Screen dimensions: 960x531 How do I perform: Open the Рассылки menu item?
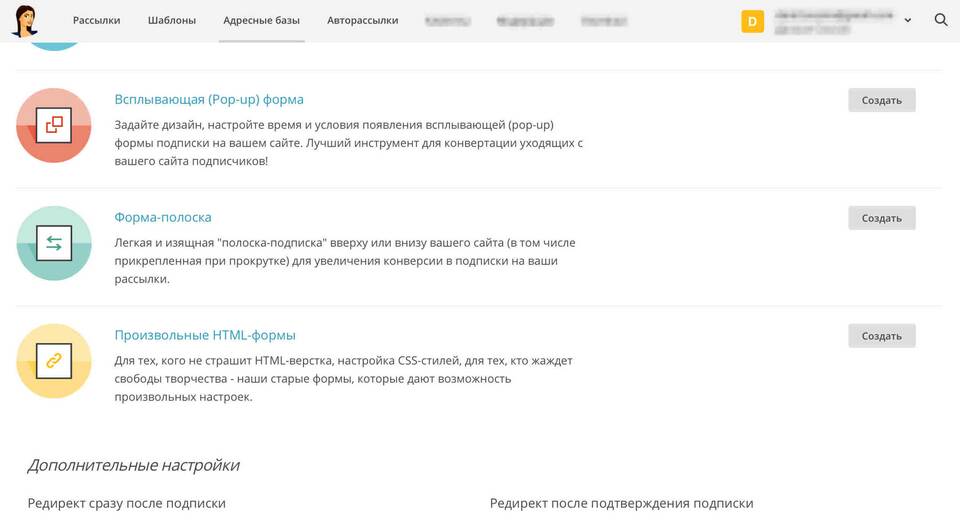[97, 21]
